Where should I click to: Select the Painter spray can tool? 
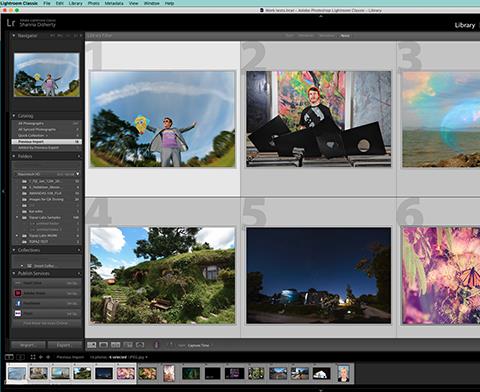[156, 345]
